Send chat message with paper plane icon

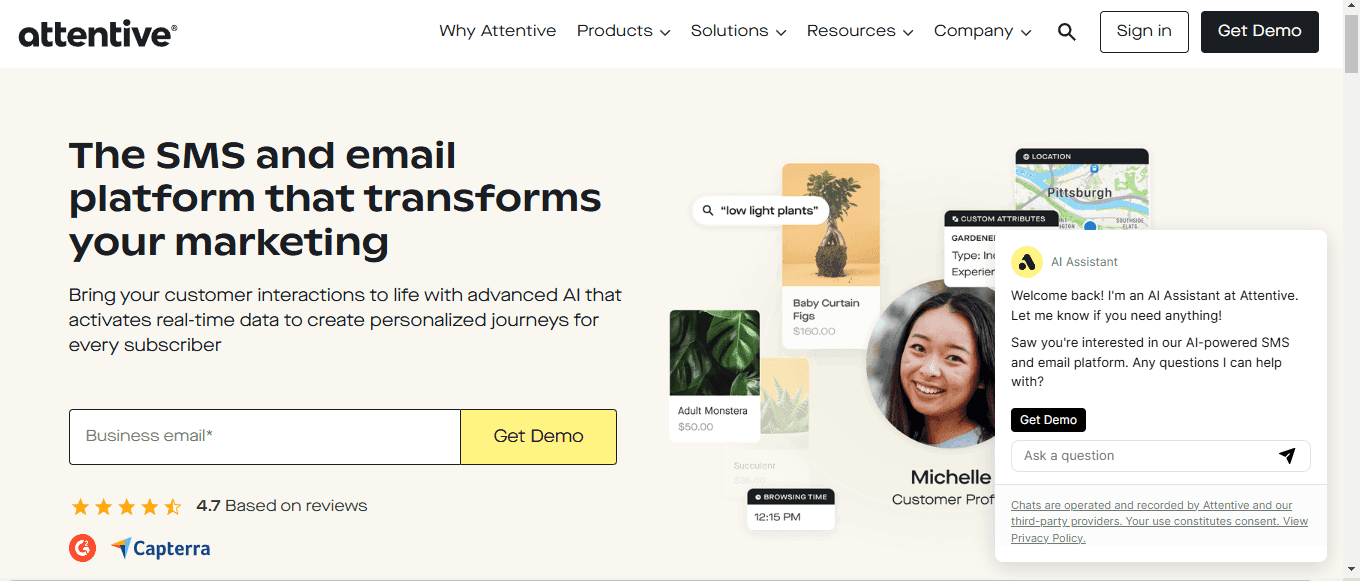1287,456
